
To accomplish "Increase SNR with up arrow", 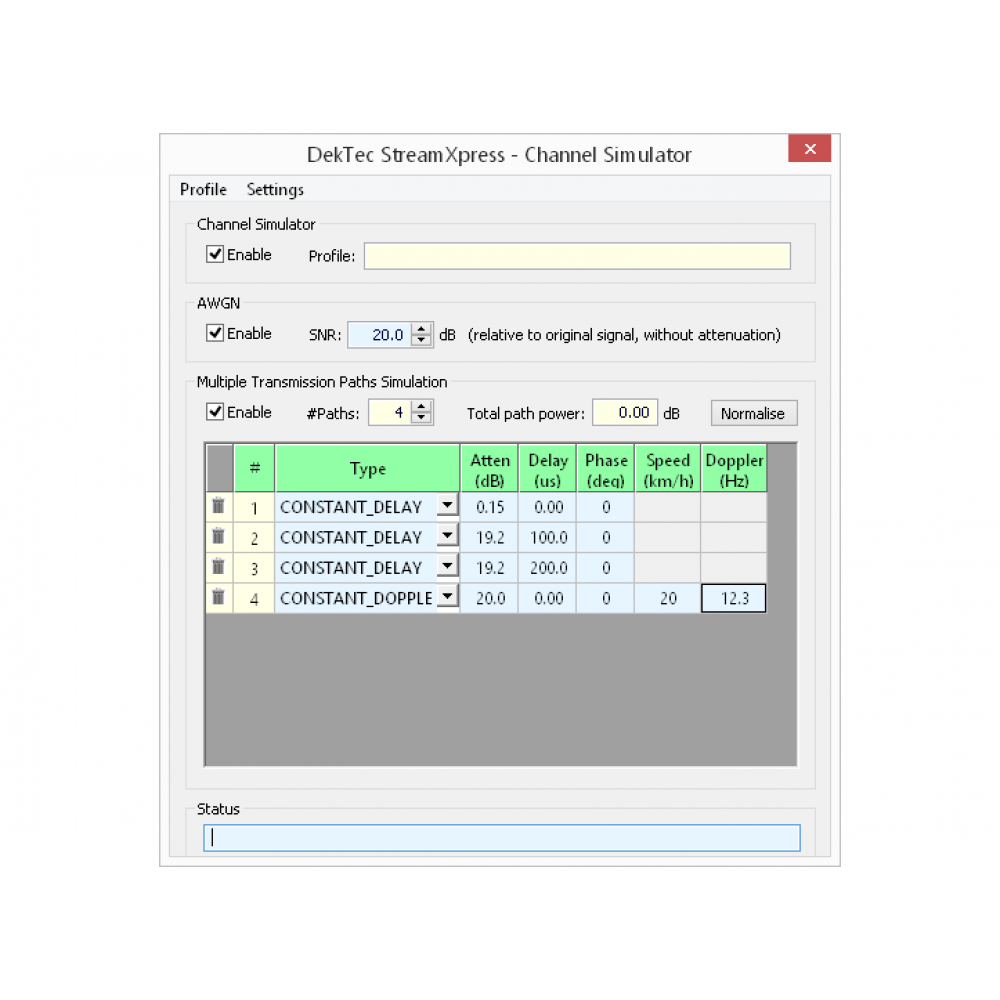I will coord(422,329).
